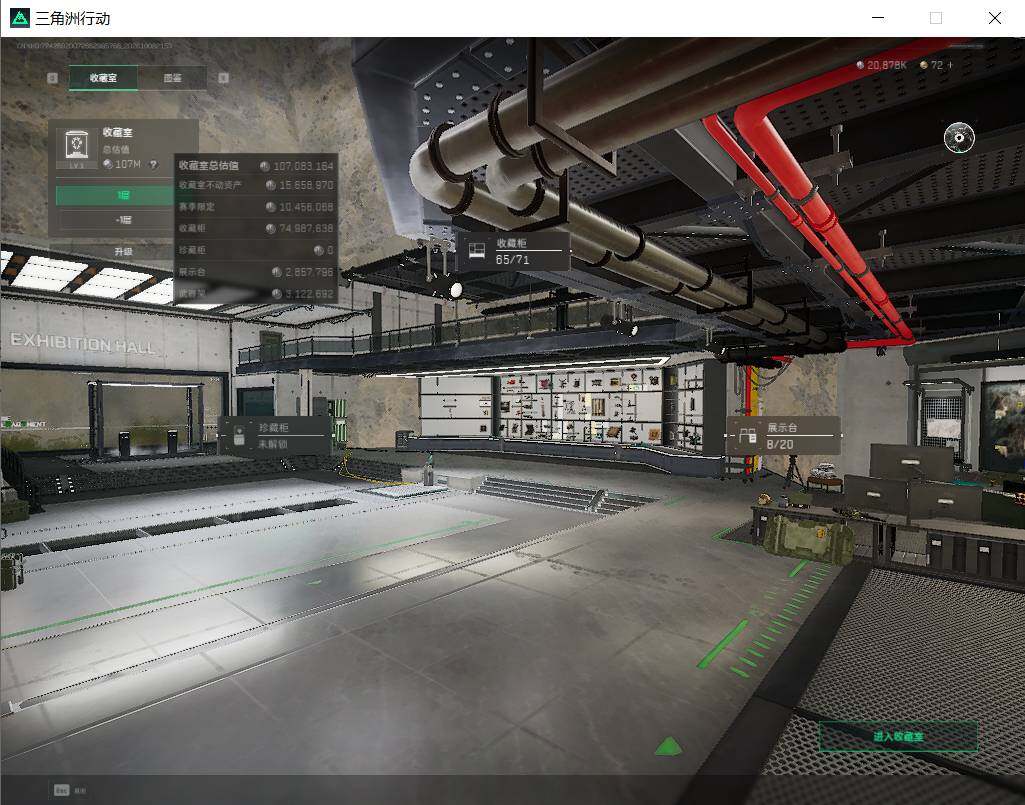Open the 图鉴 tab
Viewport: 1025px width, 805px height.
pyautogui.click(x=173, y=78)
